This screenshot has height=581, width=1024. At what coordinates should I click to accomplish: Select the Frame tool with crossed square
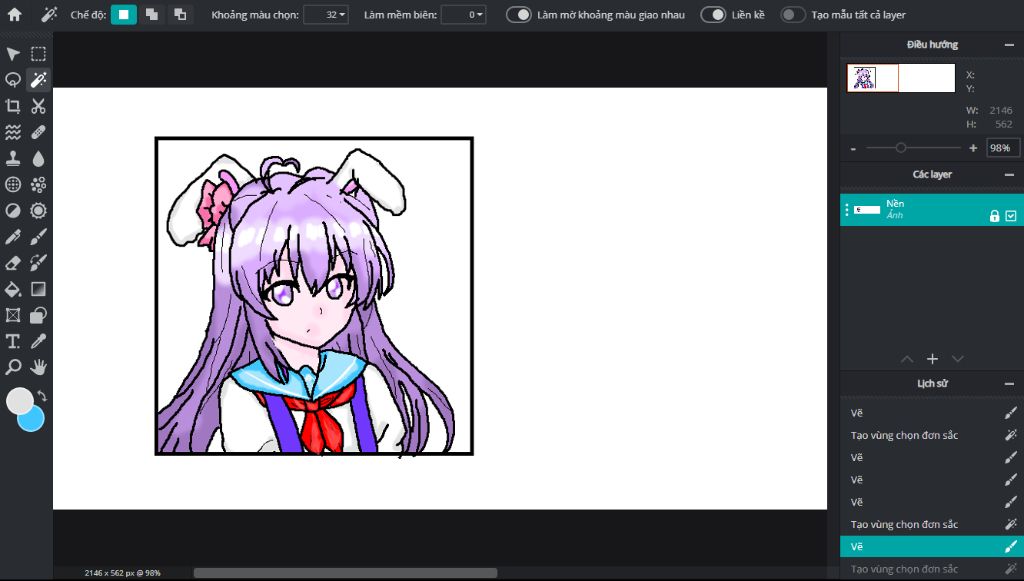point(13,315)
